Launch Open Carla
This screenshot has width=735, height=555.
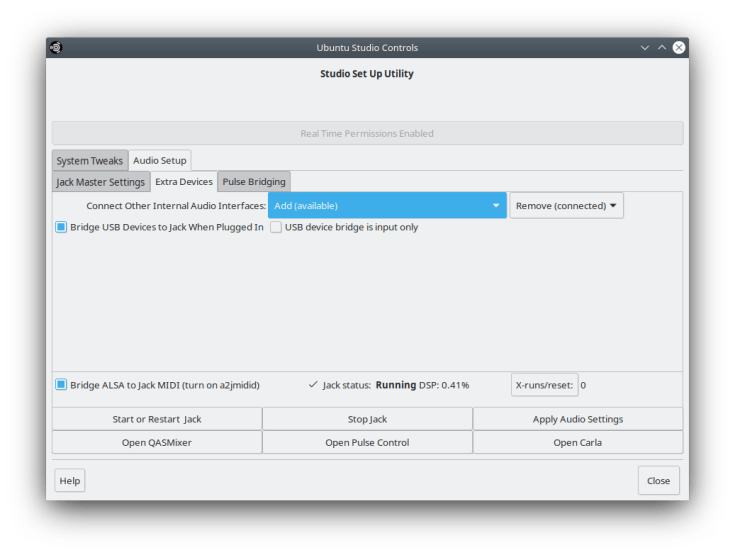tap(577, 442)
